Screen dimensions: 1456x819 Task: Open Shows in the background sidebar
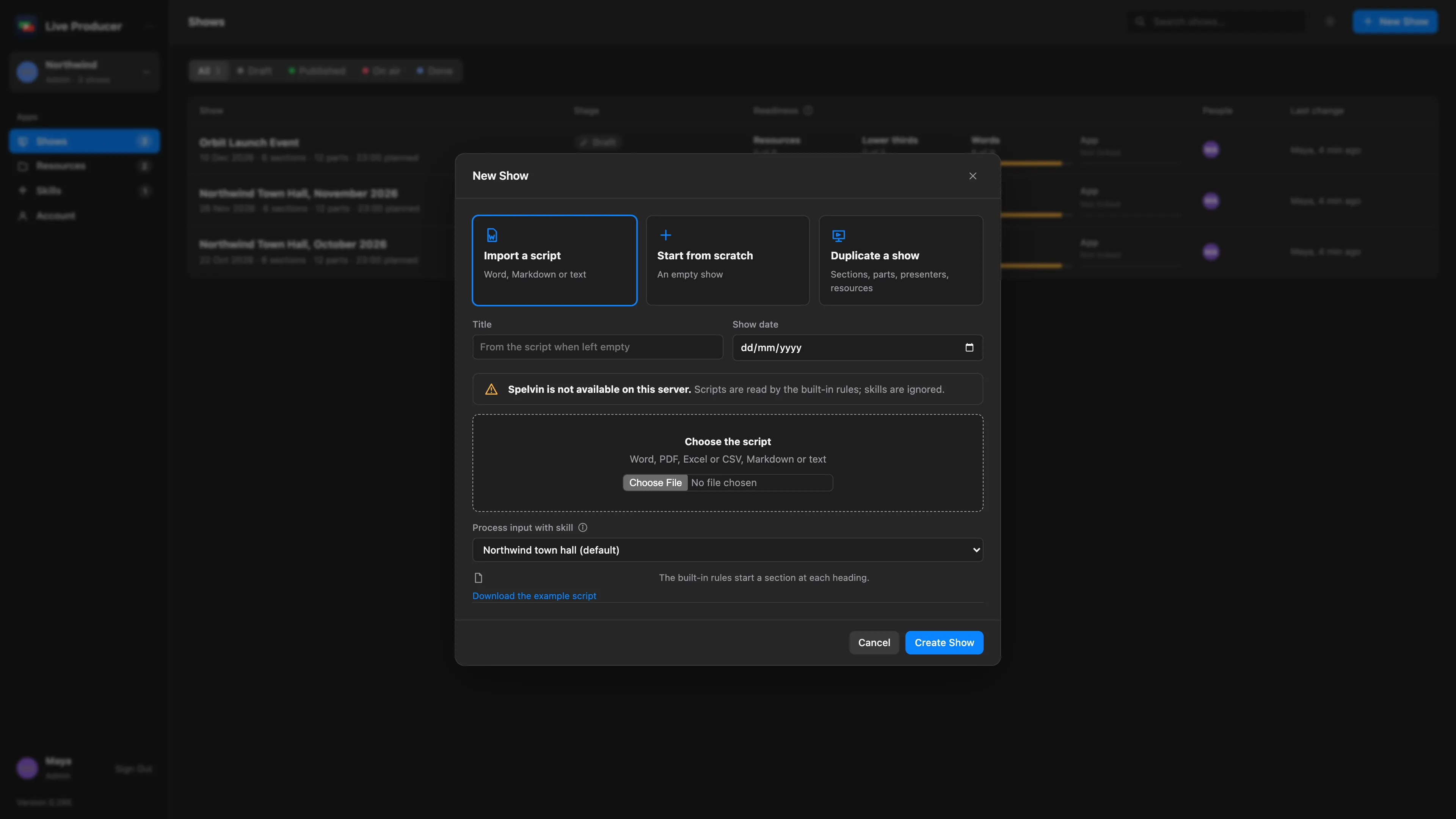(x=84, y=141)
